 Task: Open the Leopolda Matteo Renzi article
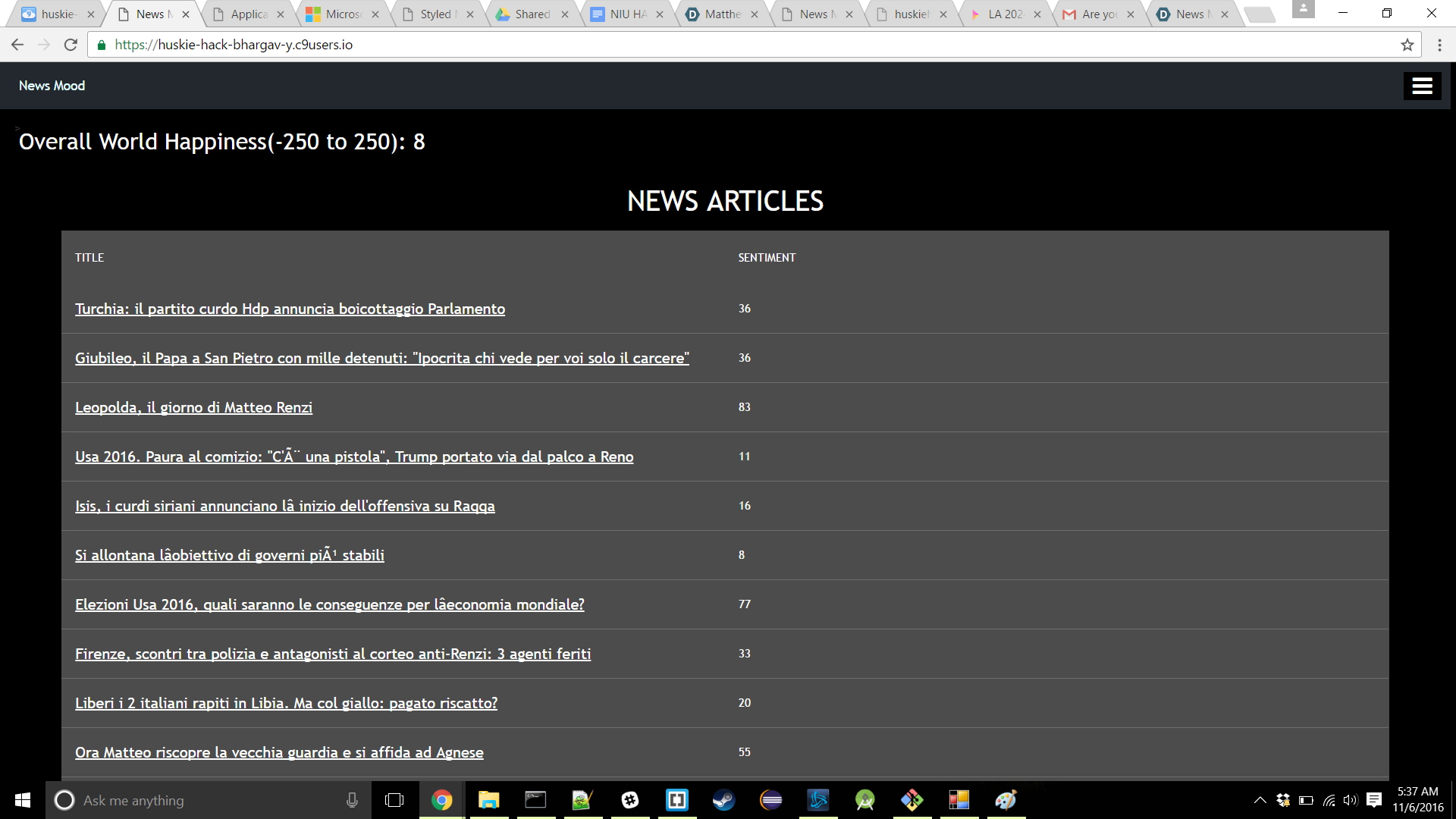[x=193, y=407]
